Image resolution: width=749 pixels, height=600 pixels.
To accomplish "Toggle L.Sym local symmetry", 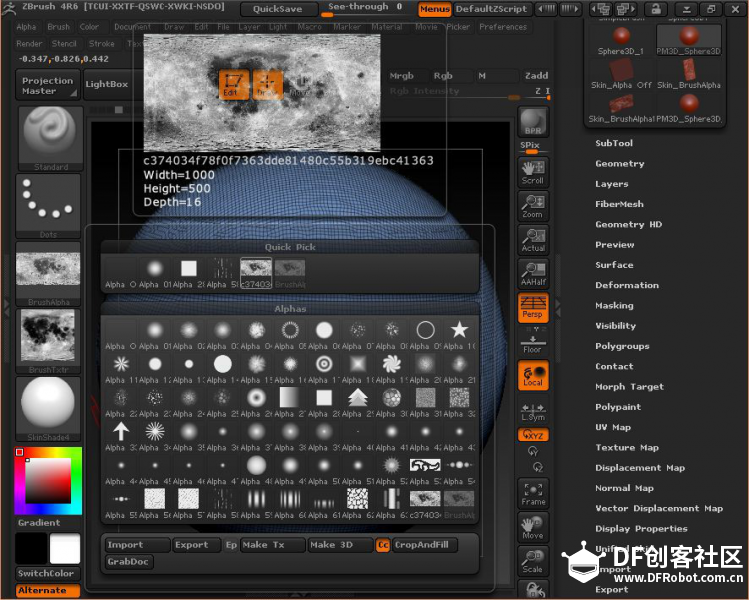I will pos(533,412).
